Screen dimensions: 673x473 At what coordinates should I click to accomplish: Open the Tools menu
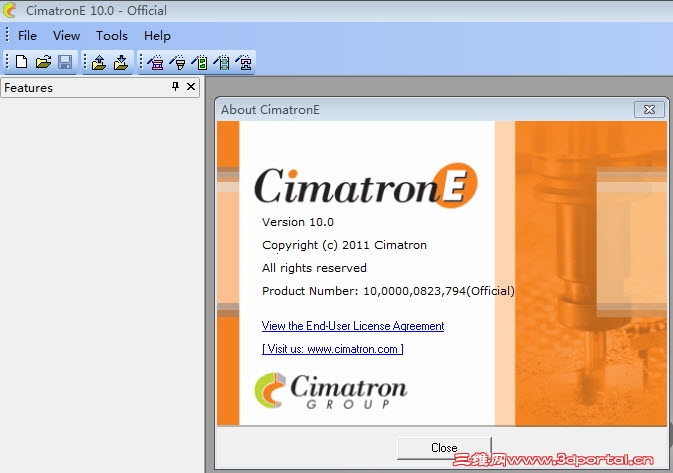[112, 36]
